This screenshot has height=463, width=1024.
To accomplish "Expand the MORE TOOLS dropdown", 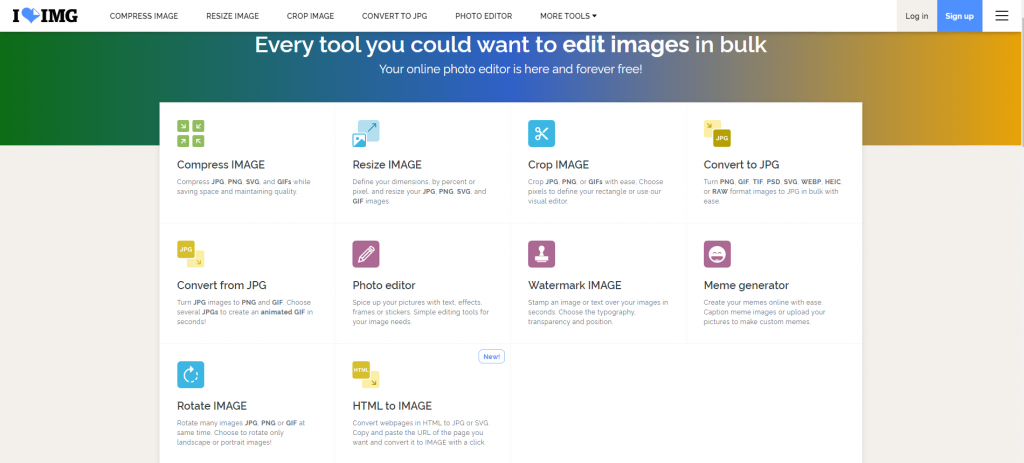I will (568, 16).
